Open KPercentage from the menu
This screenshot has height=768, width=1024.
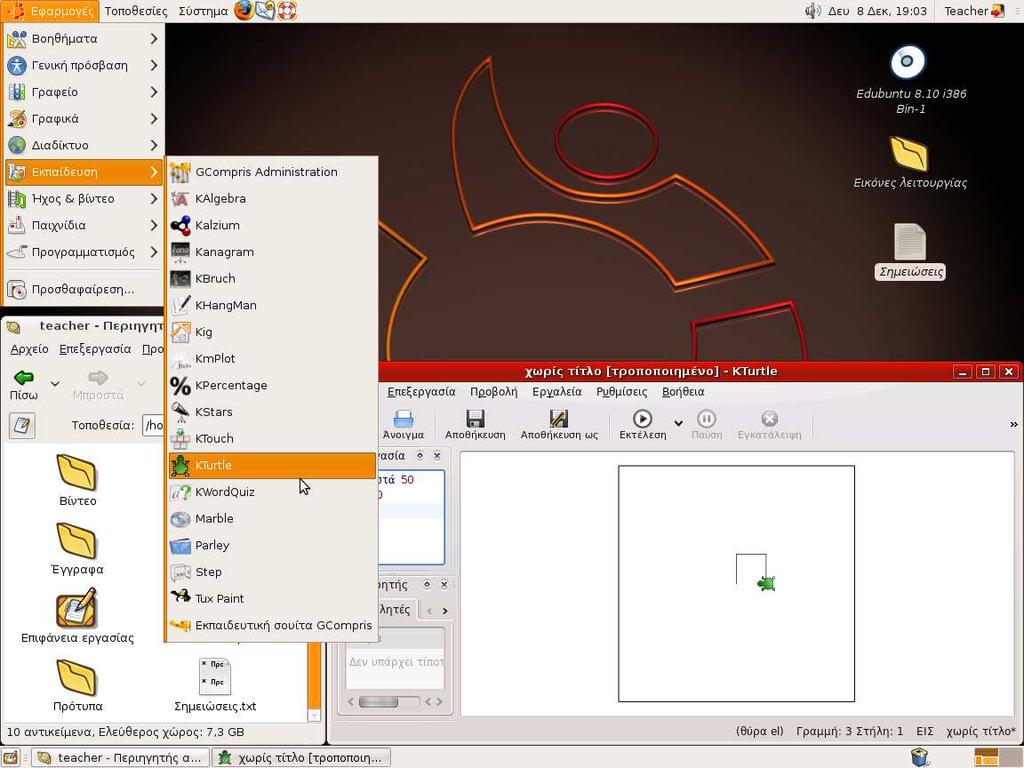point(272,385)
